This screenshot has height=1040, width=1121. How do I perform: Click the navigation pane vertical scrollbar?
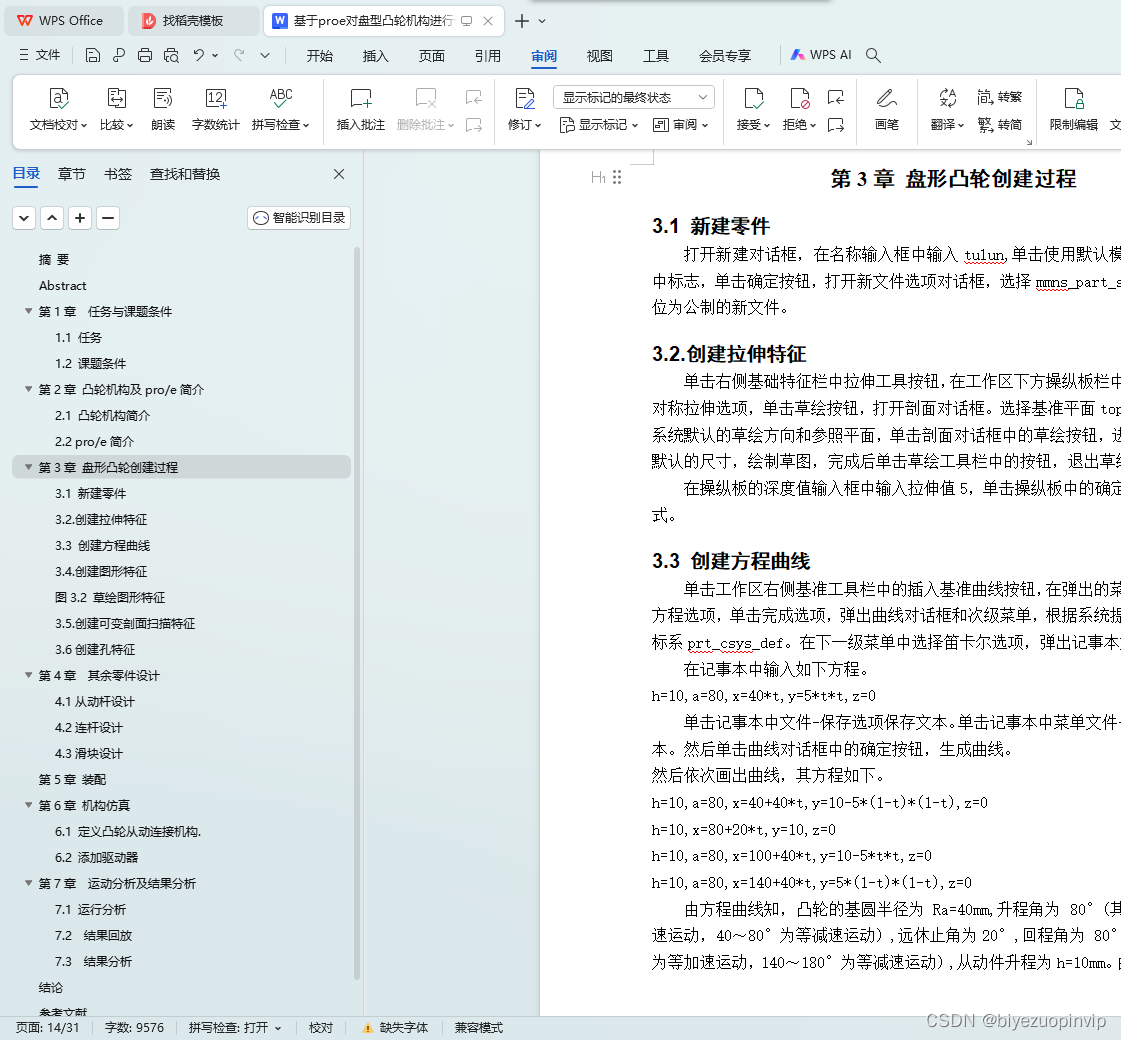coord(357,613)
